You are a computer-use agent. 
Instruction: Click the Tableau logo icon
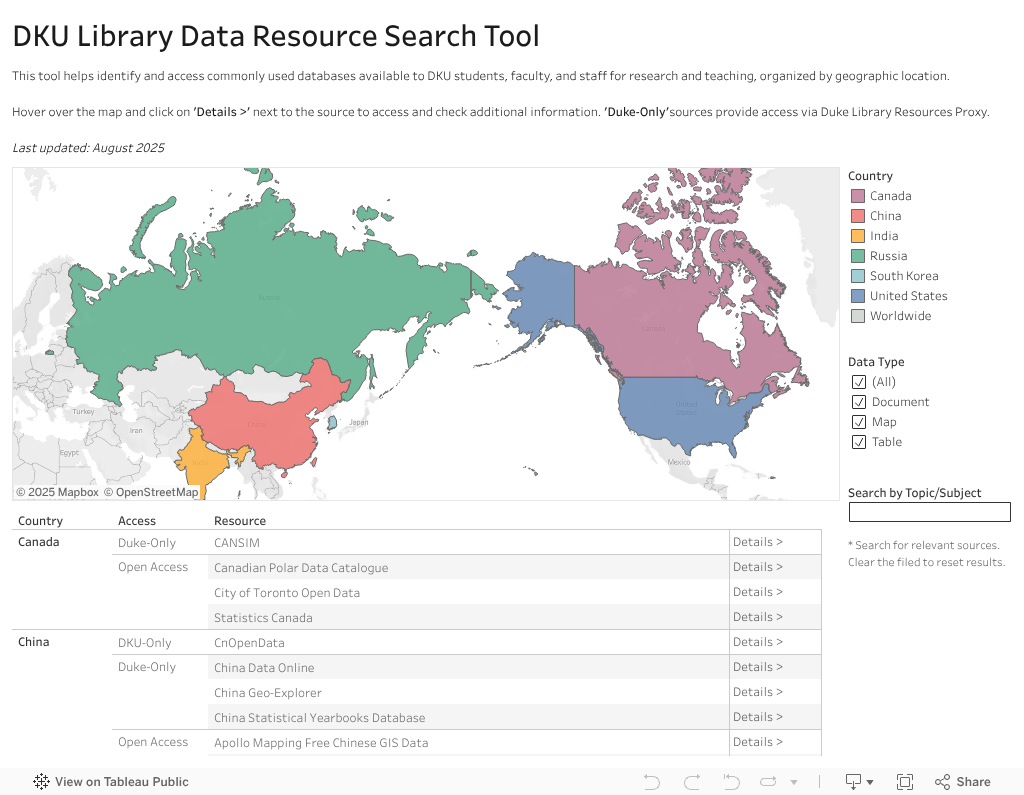click(x=42, y=782)
